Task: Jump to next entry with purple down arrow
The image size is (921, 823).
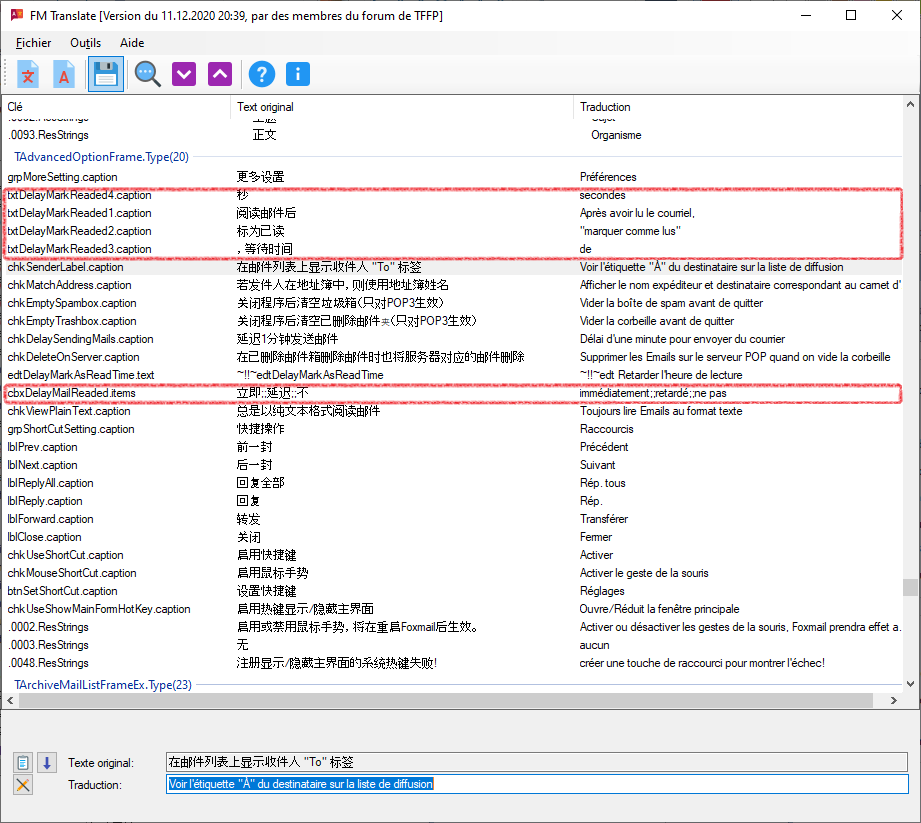Action: coord(184,74)
